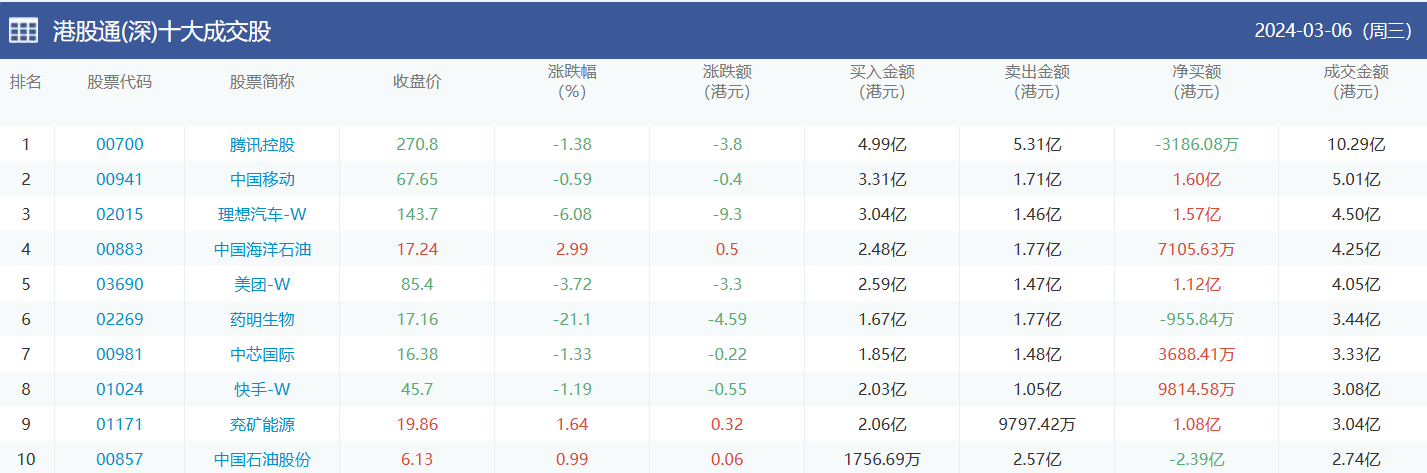Click stock code 00857

120,459
